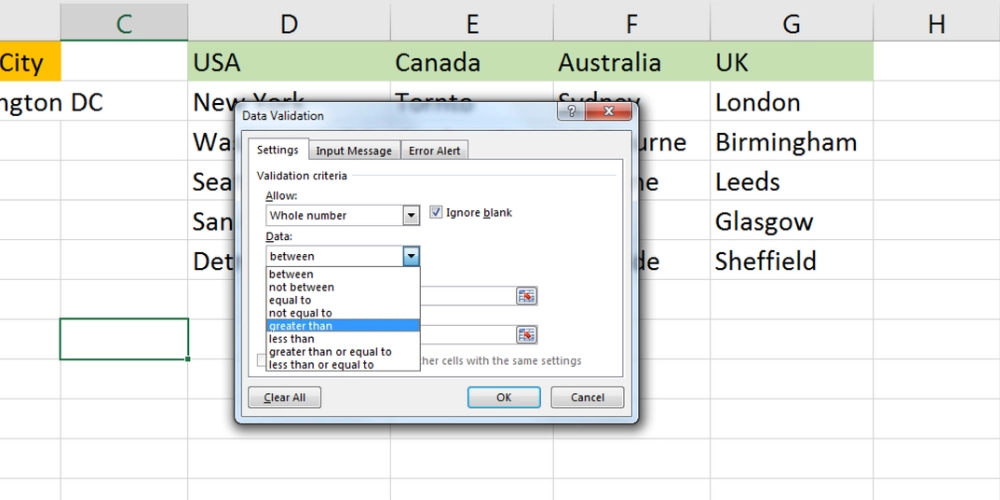Click the USA header cell
Viewport: 1000px width, 500px height.
coord(289,61)
